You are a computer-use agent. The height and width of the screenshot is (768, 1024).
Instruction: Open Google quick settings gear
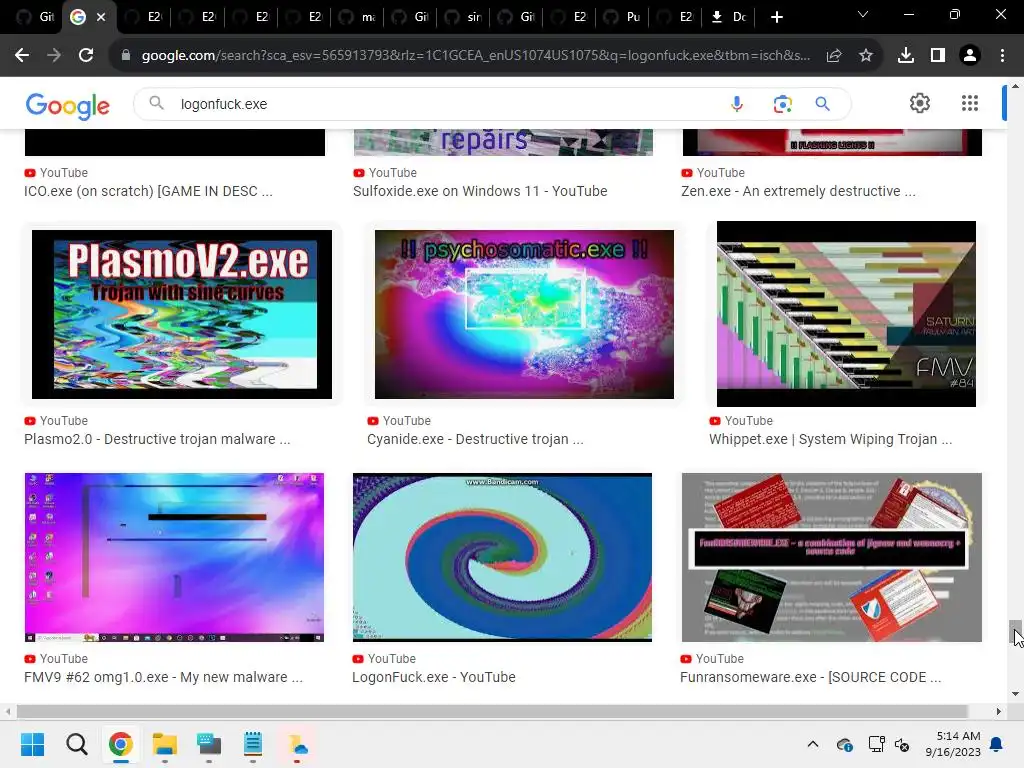(x=920, y=103)
